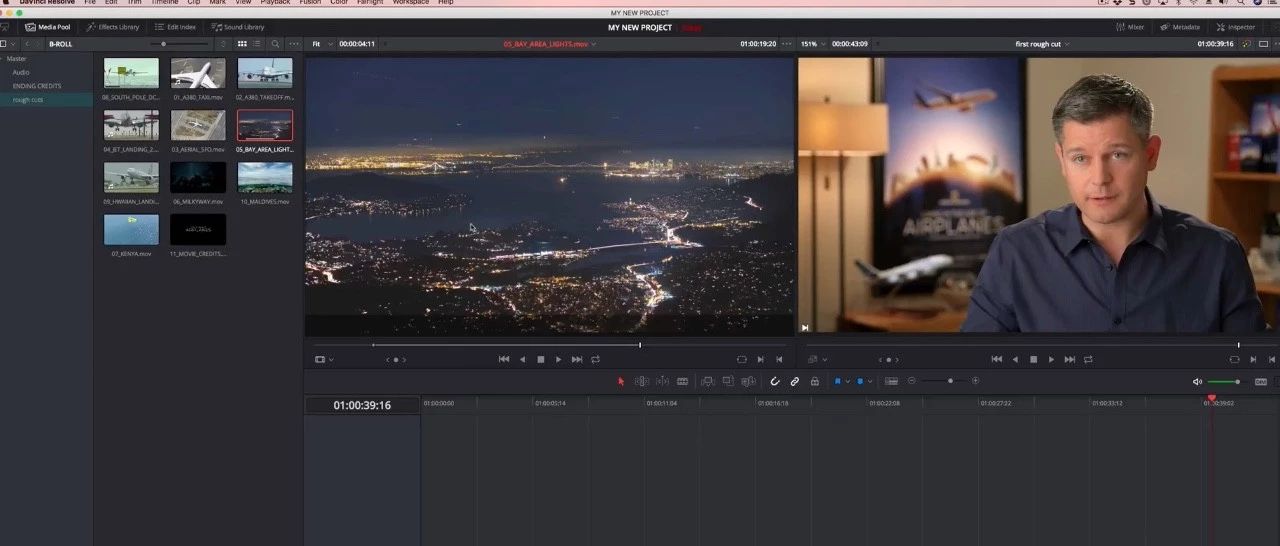The width and height of the screenshot is (1280, 546).
Task: Select the 05_BAY_AREA_LIGHTS clip thumbnail
Action: 265,125
